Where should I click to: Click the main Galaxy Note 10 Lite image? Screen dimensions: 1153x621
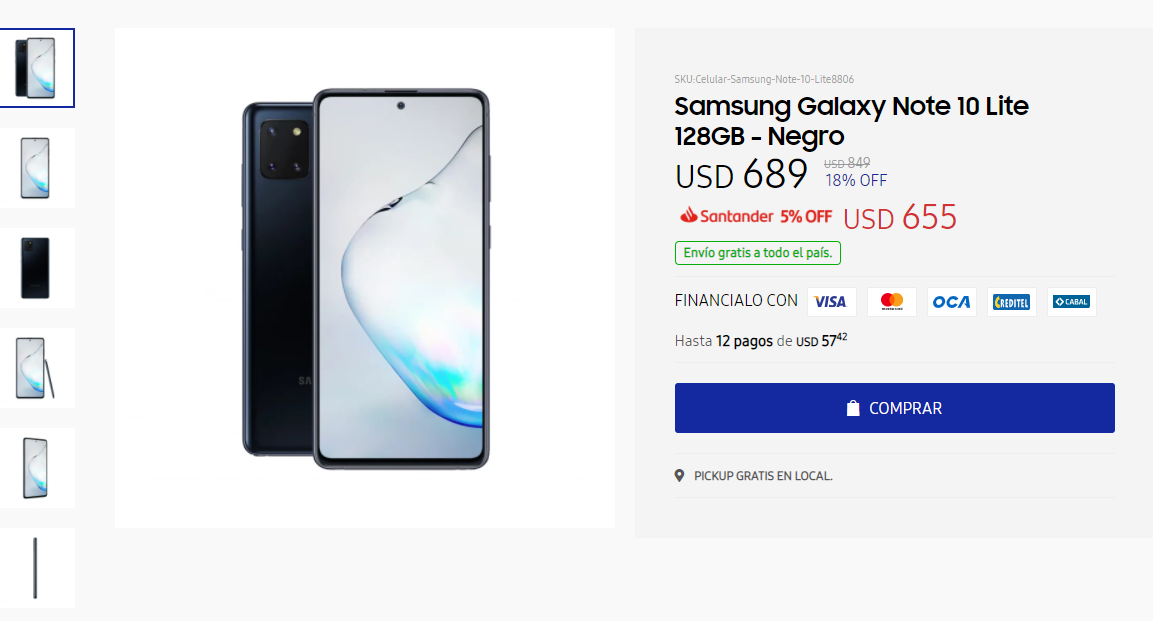pos(365,278)
